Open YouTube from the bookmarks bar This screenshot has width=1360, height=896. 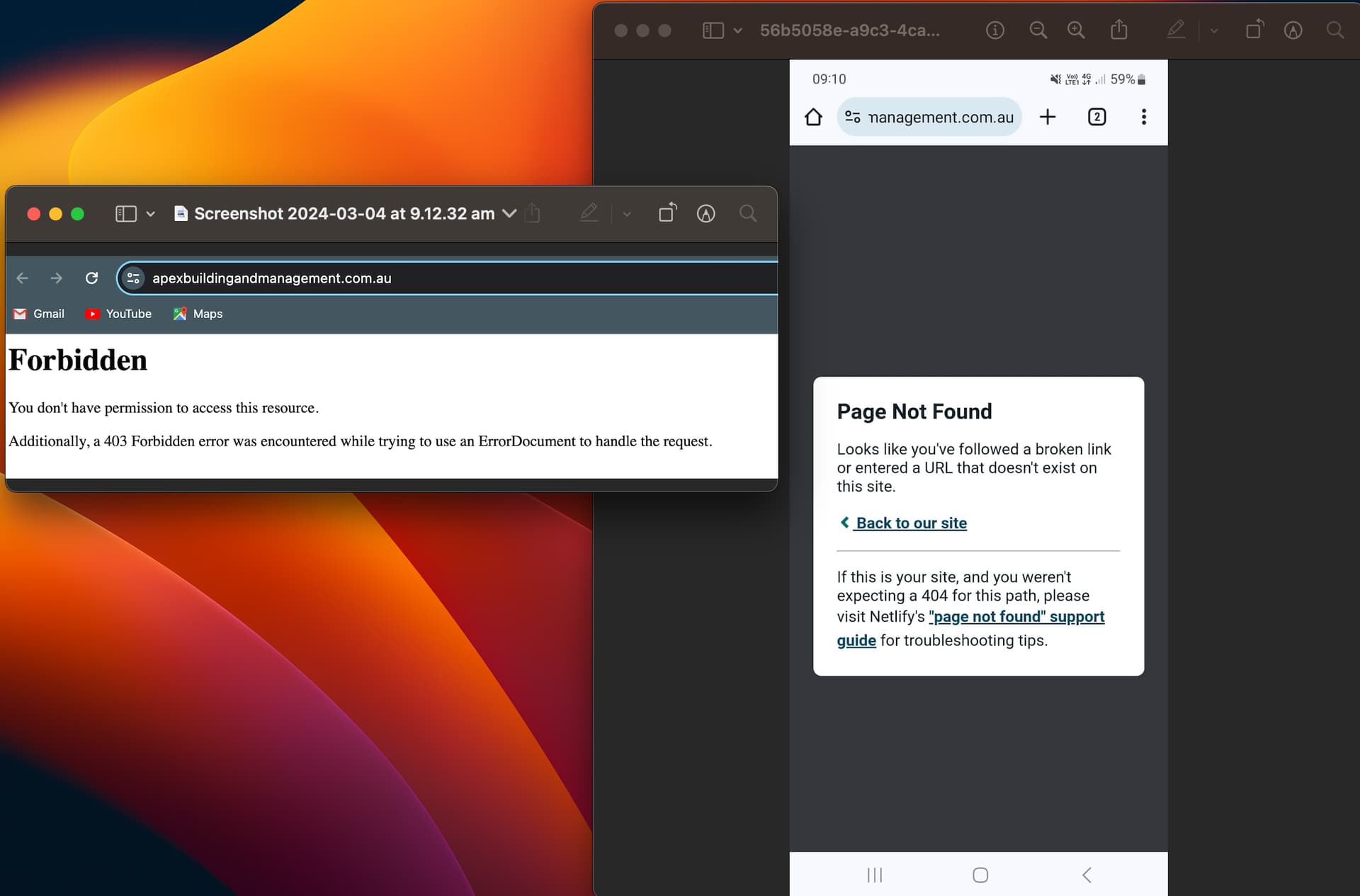tap(118, 313)
